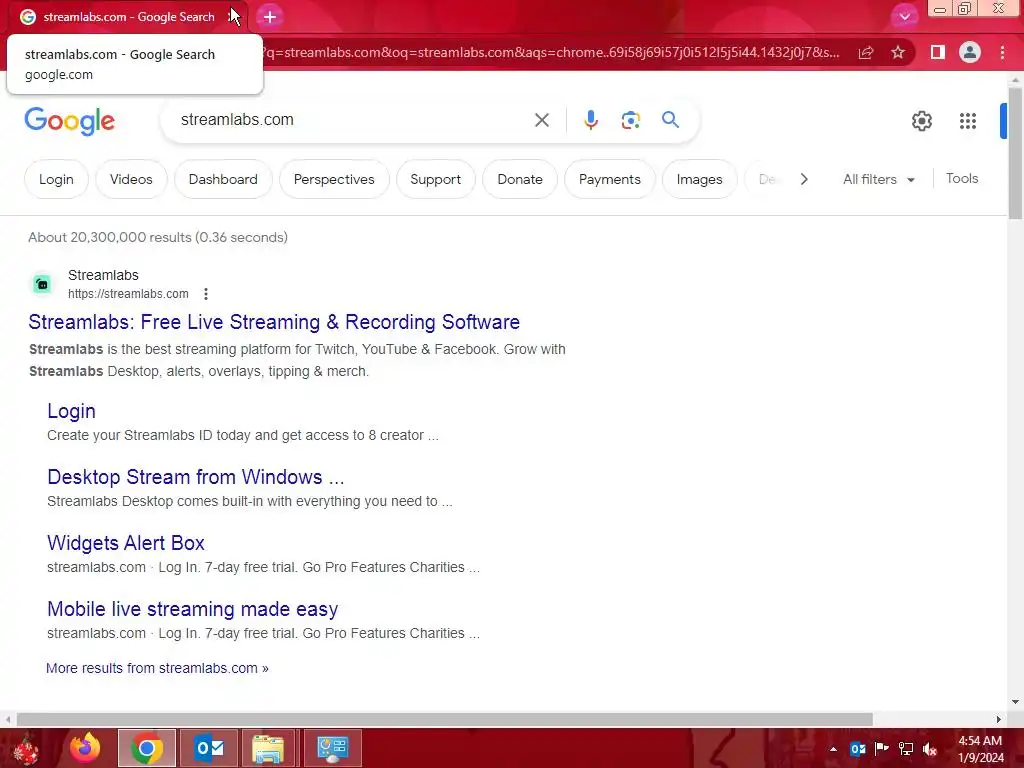
Task: Open the clock showing 4:54 AM
Action: [x=980, y=749]
